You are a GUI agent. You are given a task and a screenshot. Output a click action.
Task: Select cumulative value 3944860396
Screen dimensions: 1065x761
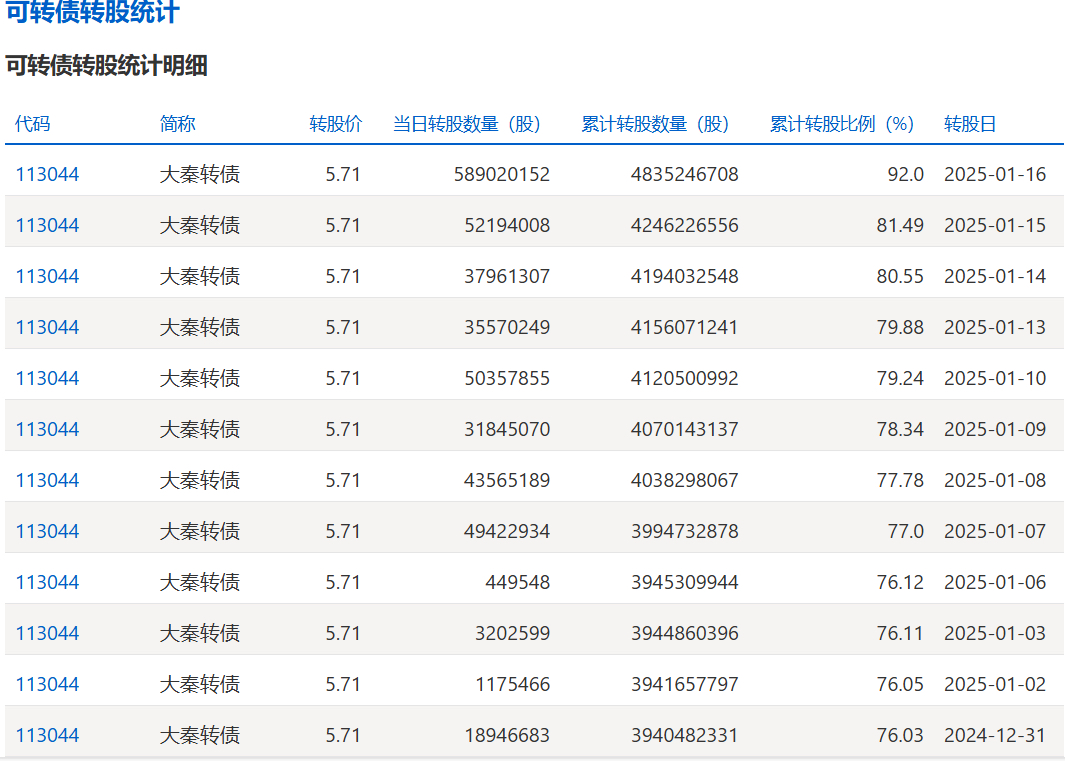point(685,633)
